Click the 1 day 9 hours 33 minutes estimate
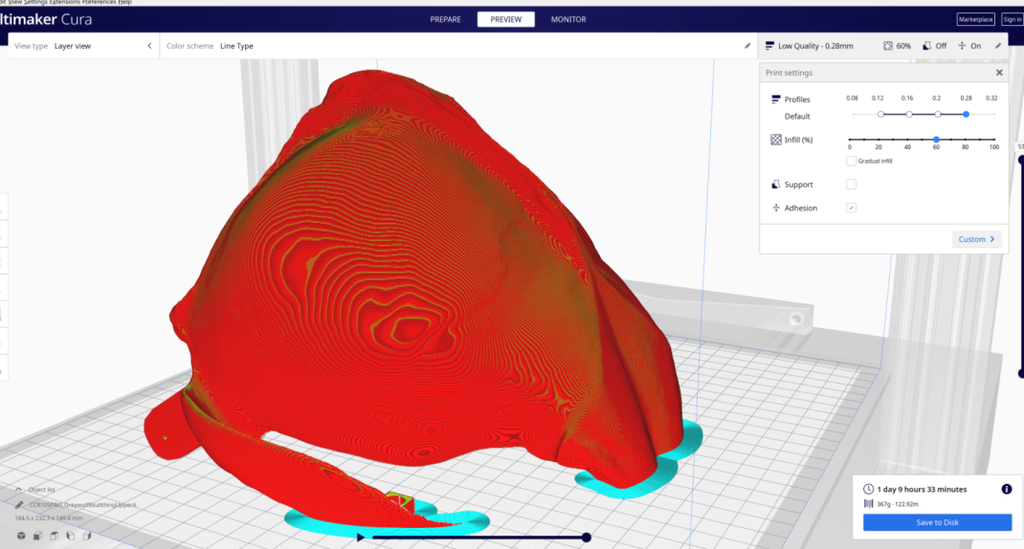Image resolution: width=1024 pixels, height=549 pixels. tap(922, 489)
